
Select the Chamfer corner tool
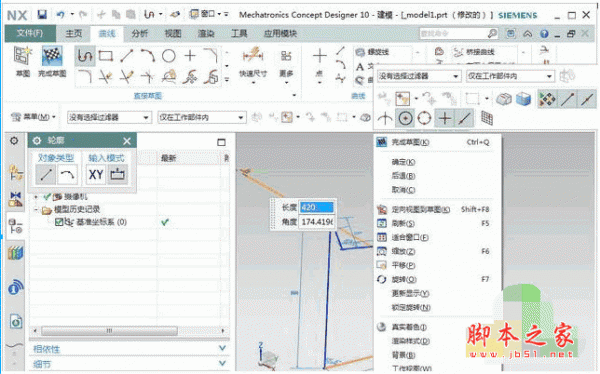tap(211, 56)
